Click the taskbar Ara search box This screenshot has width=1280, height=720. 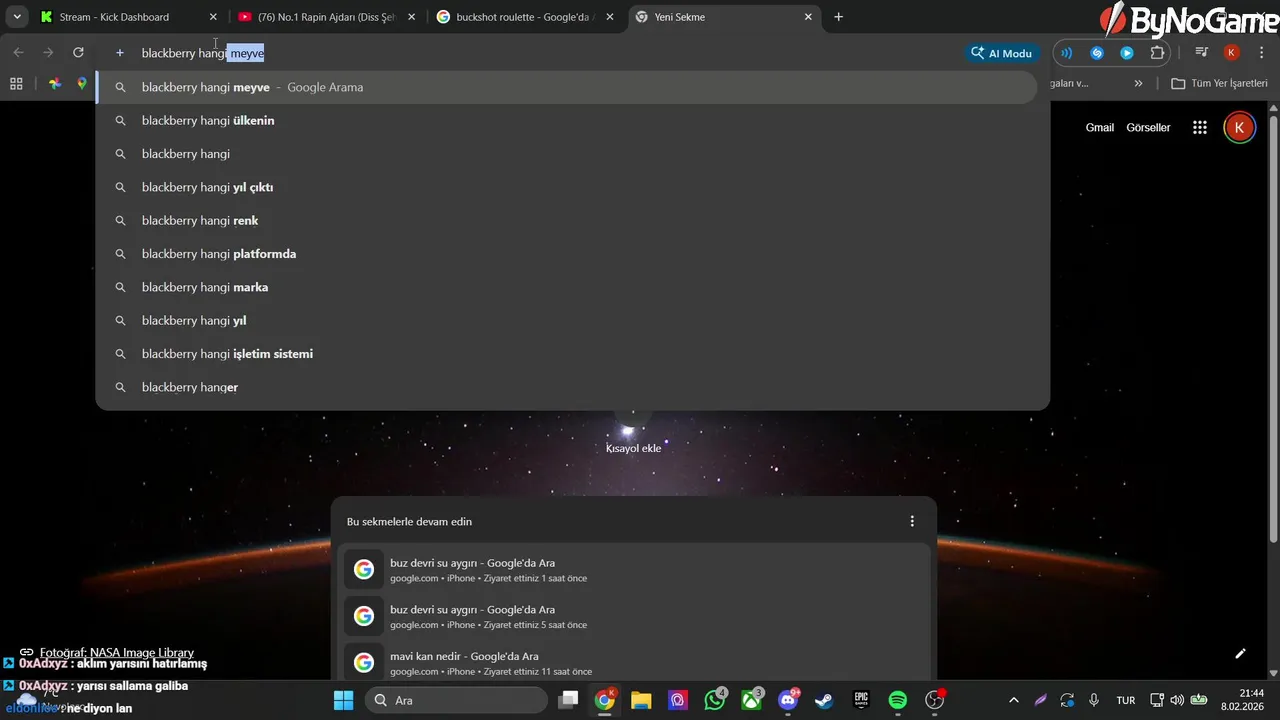[x=455, y=700]
